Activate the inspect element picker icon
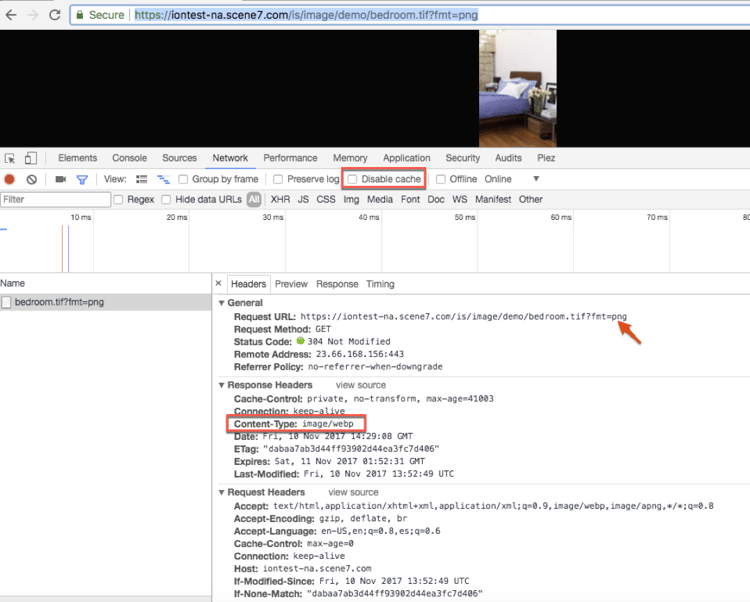The image size is (750, 602). [10, 158]
